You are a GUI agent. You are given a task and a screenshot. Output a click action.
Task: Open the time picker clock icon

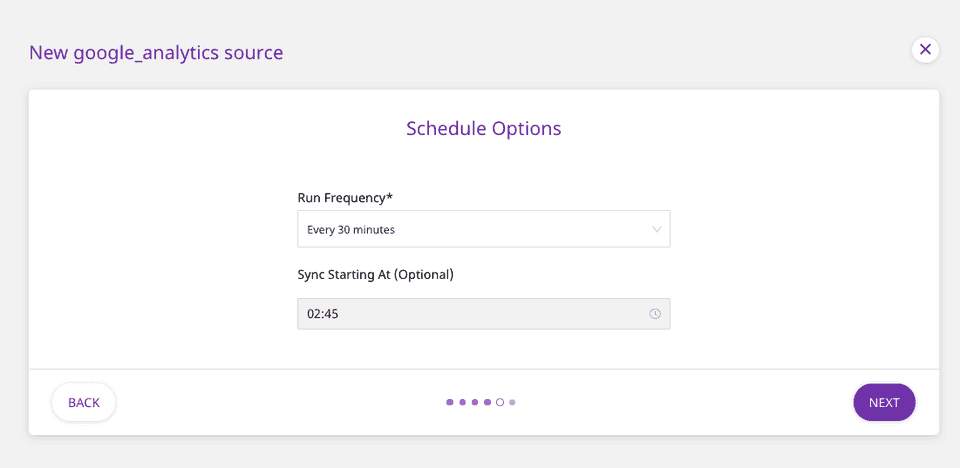click(x=655, y=314)
